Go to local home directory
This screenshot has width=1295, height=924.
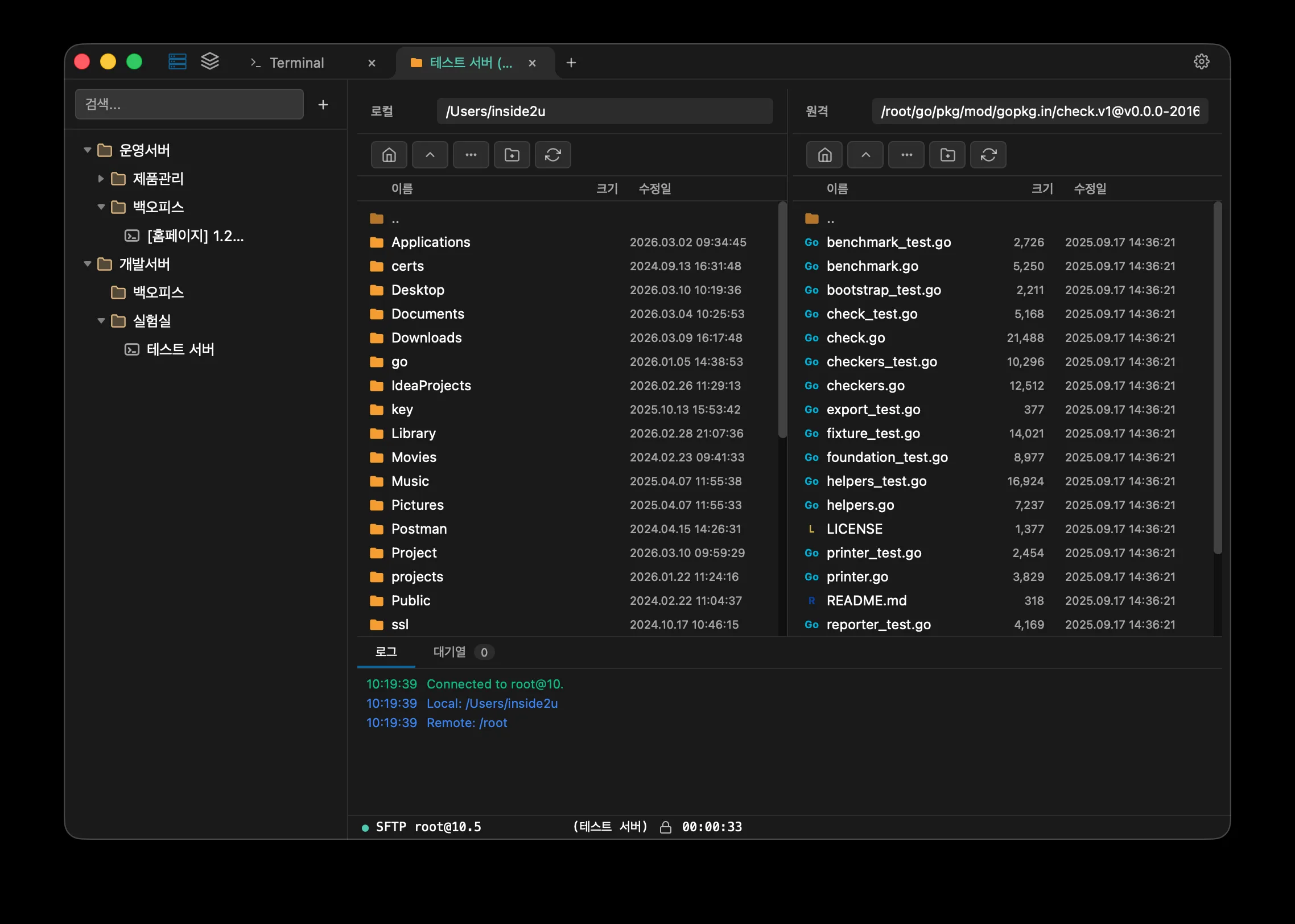point(389,155)
